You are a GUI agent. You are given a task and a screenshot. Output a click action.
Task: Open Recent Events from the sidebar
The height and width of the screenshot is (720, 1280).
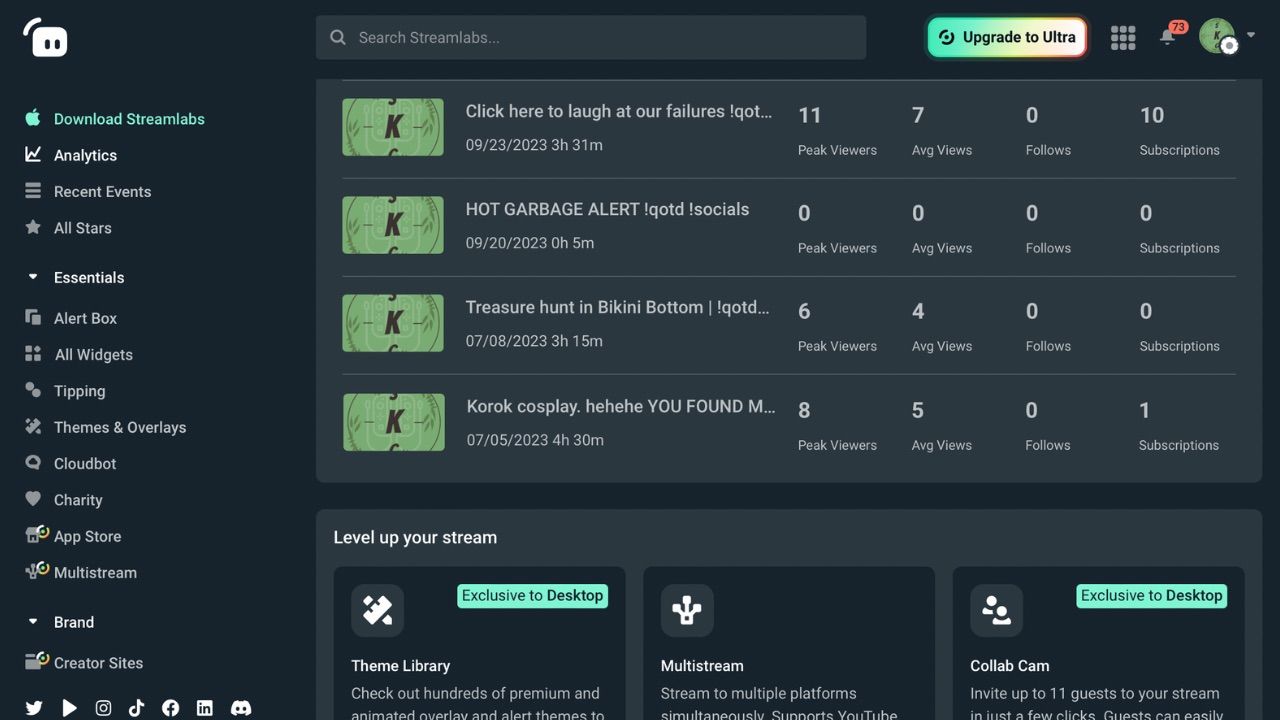(x=103, y=191)
